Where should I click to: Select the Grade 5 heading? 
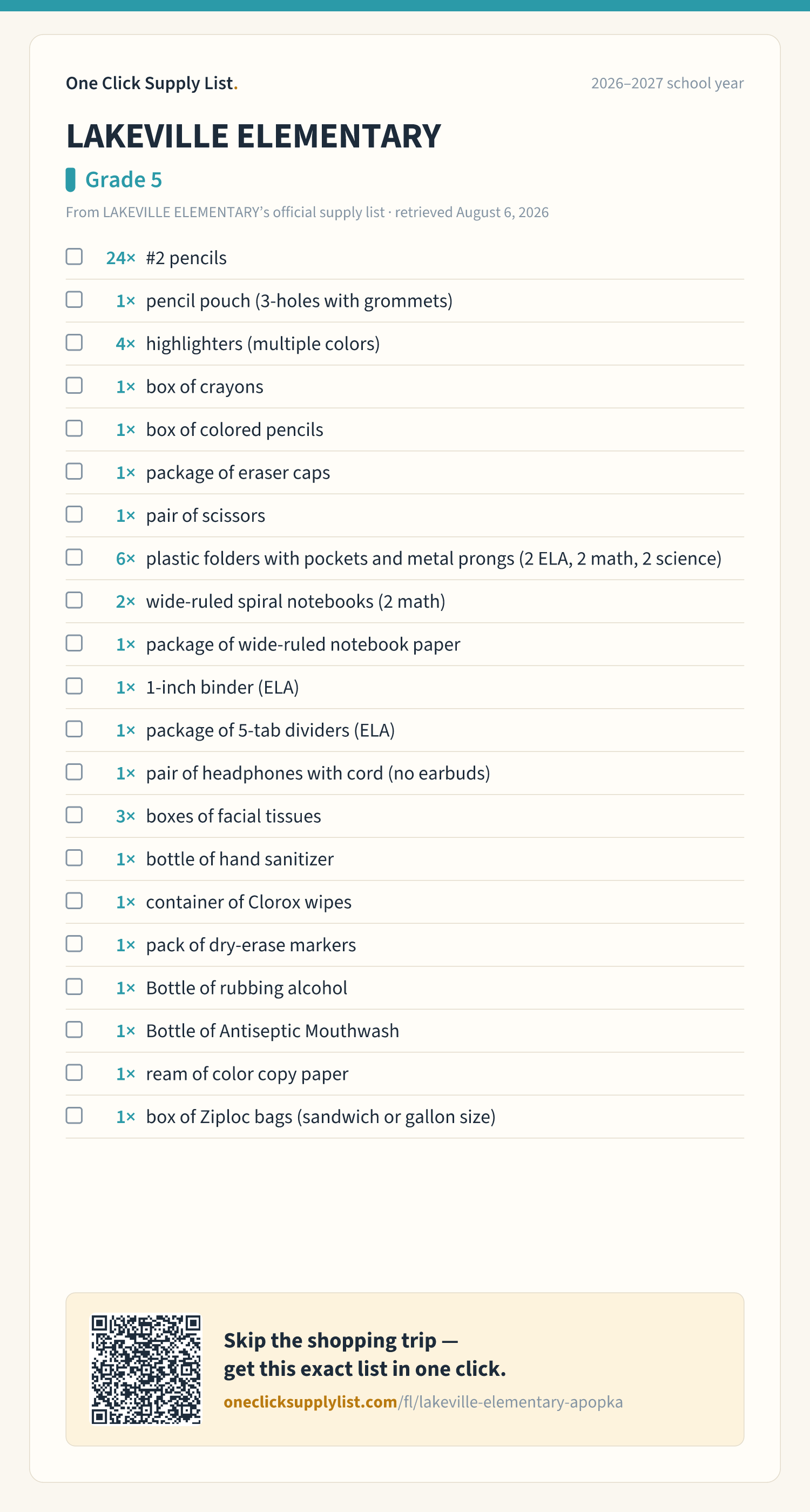click(123, 179)
